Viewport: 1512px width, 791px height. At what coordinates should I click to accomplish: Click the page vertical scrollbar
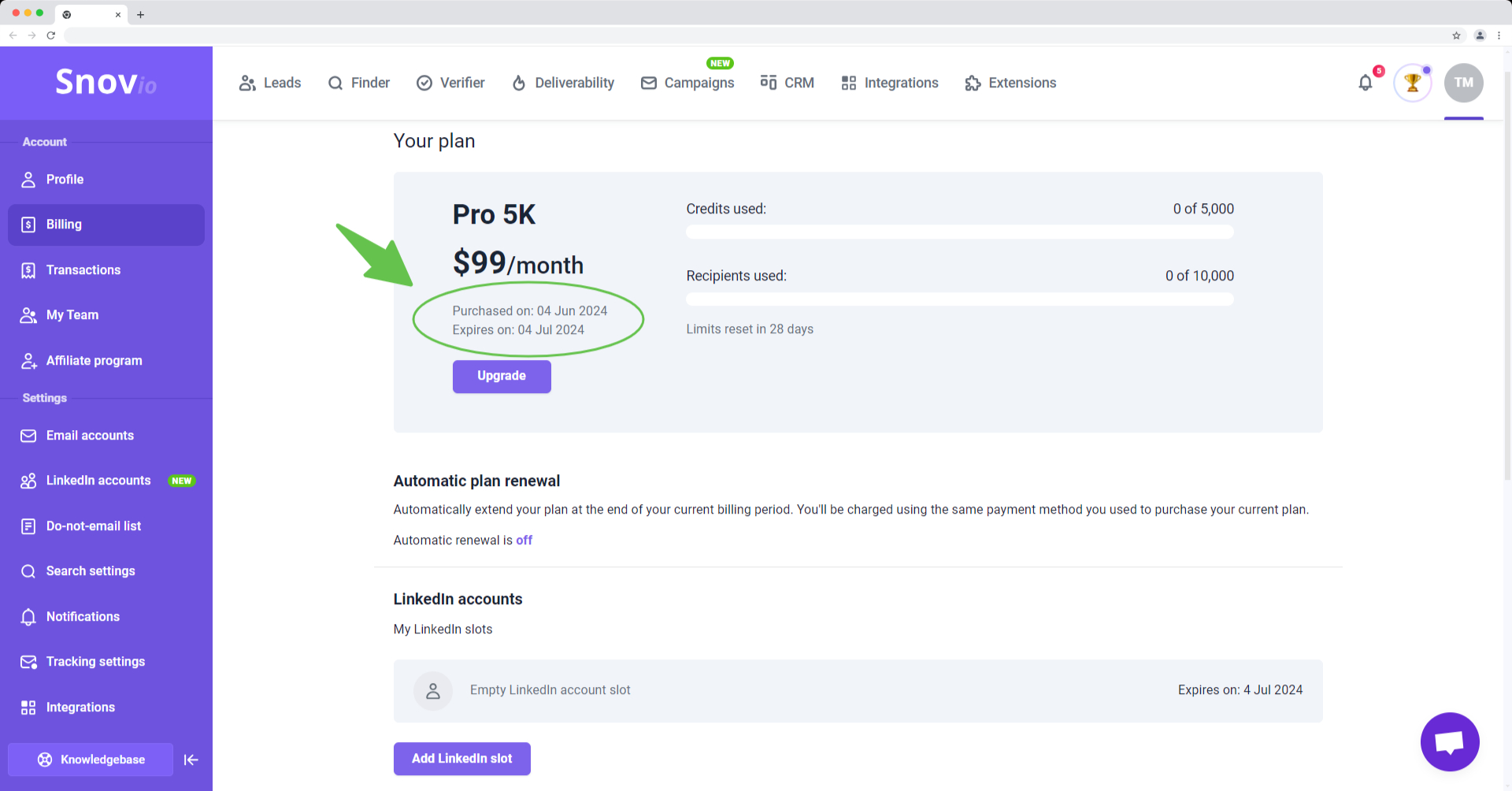pos(1507,276)
